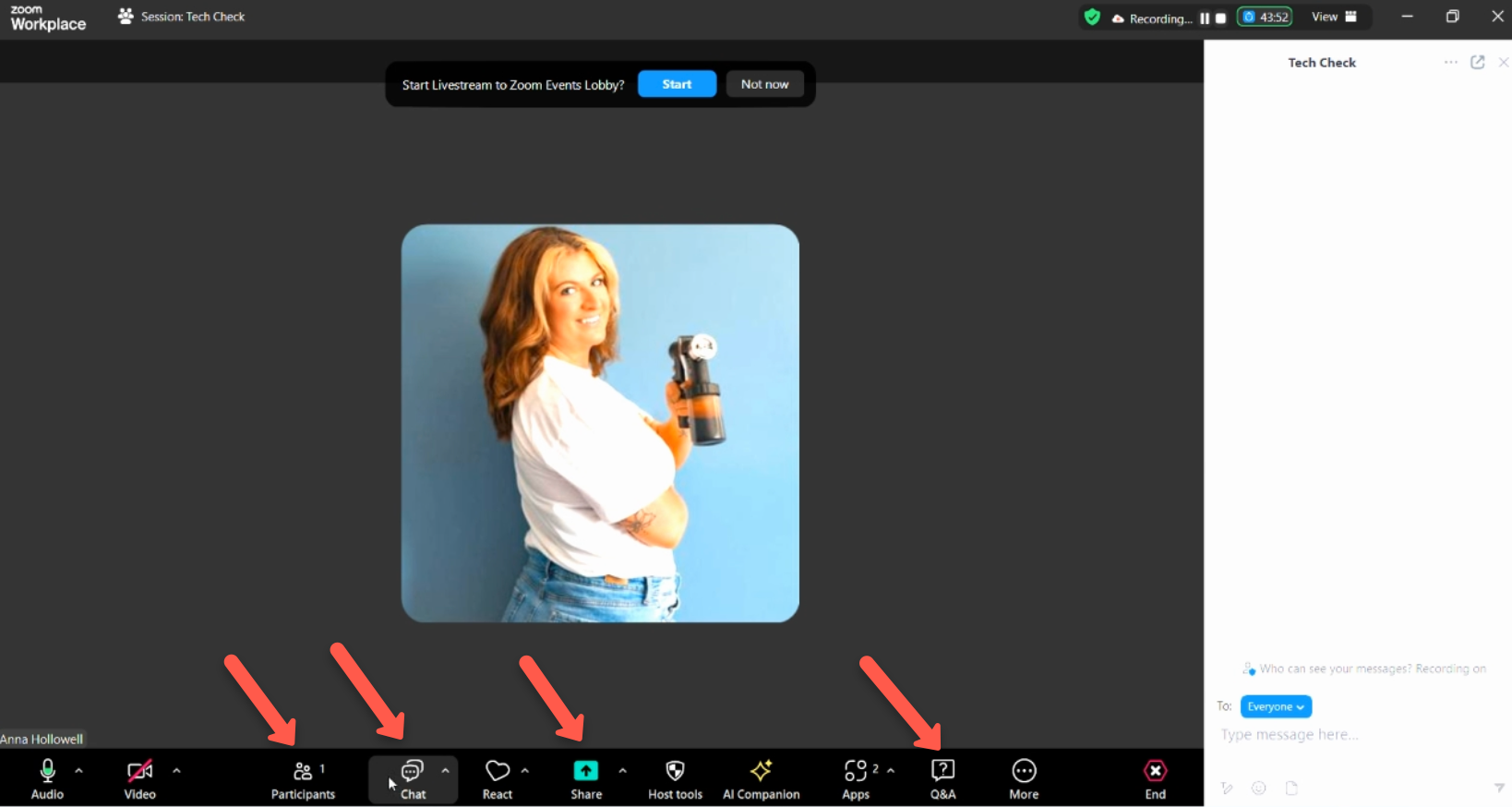Minimize the Zoom window
This screenshot has height=807, width=1512.
pyautogui.click(x=1407, y=17)
